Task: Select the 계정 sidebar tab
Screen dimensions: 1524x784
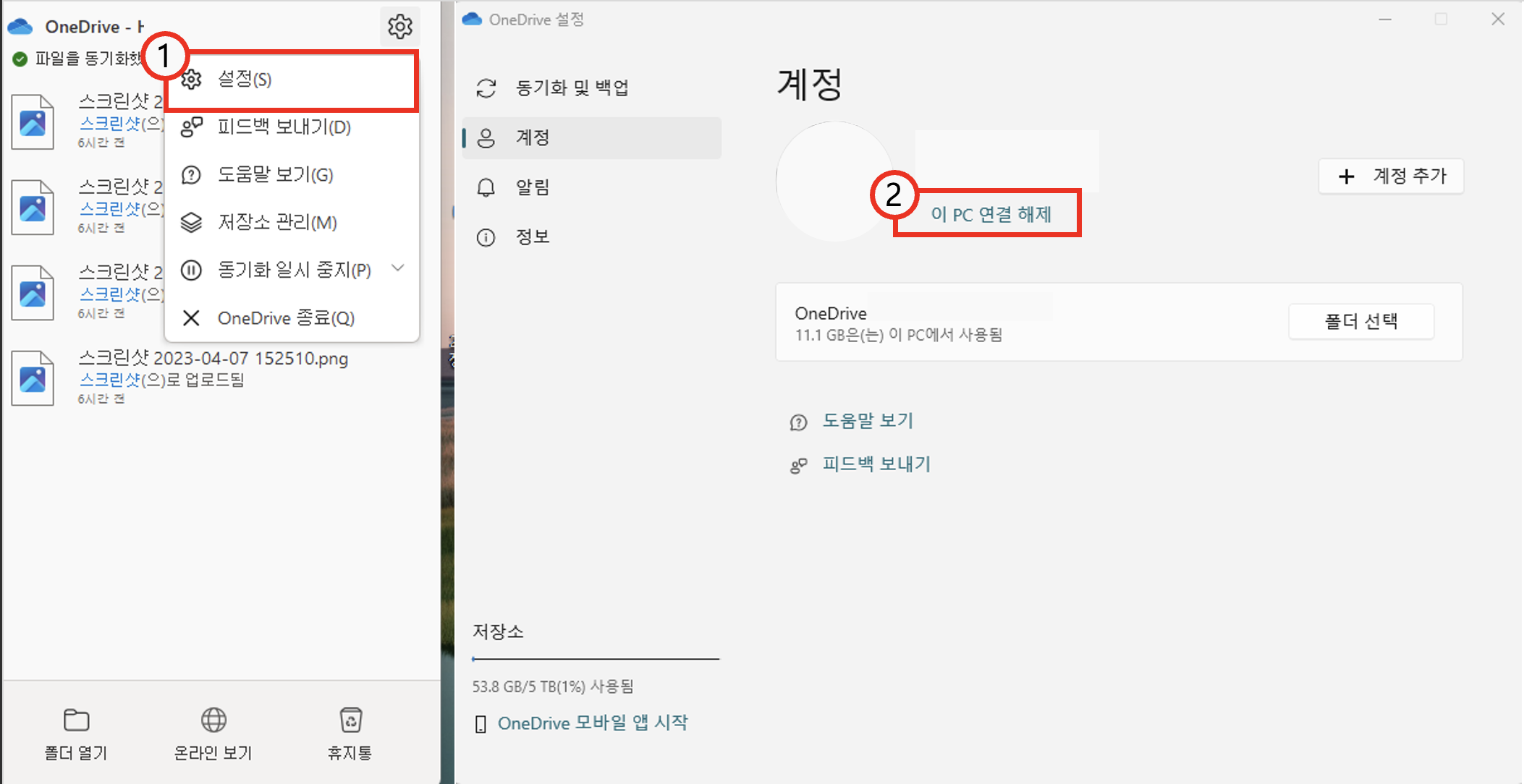Action: 533,138
